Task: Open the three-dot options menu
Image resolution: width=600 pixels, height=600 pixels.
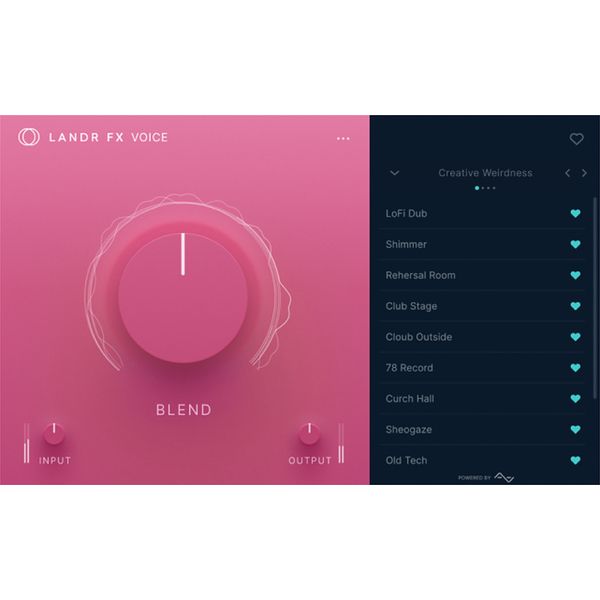Action: 343,139
